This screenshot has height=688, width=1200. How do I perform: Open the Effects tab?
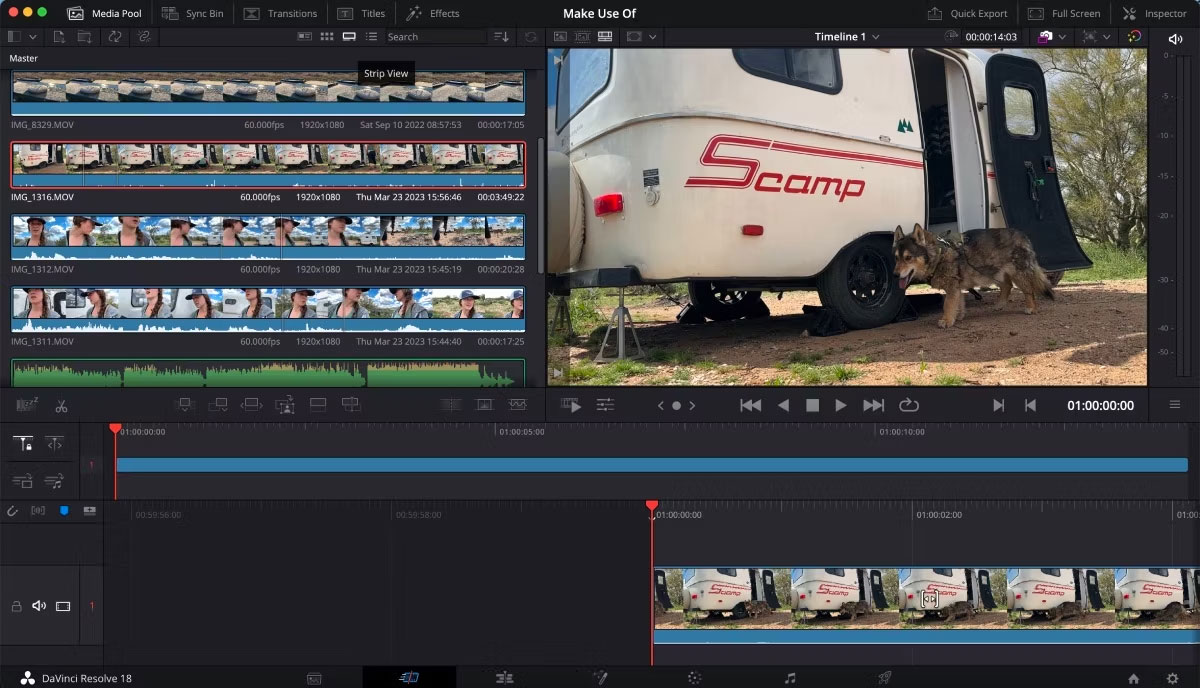tap(433, 14)
